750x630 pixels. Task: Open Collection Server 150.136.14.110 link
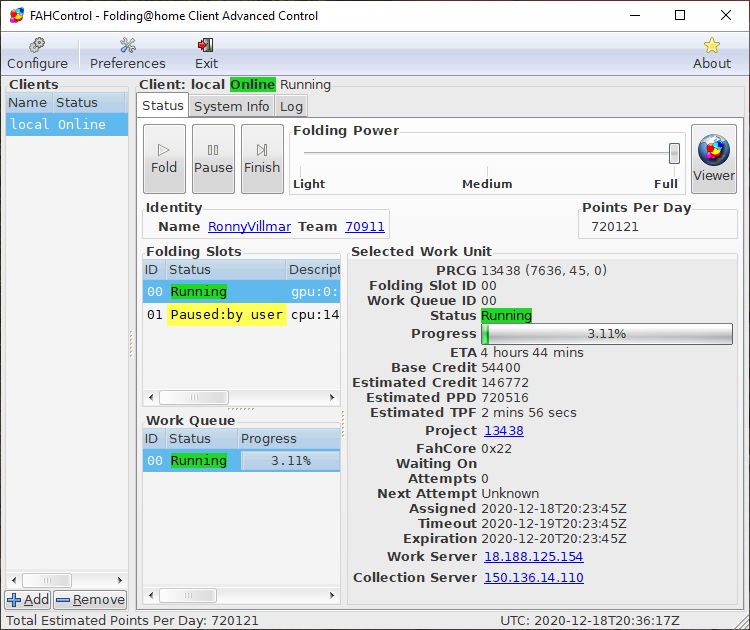click(x=534, y=577)
